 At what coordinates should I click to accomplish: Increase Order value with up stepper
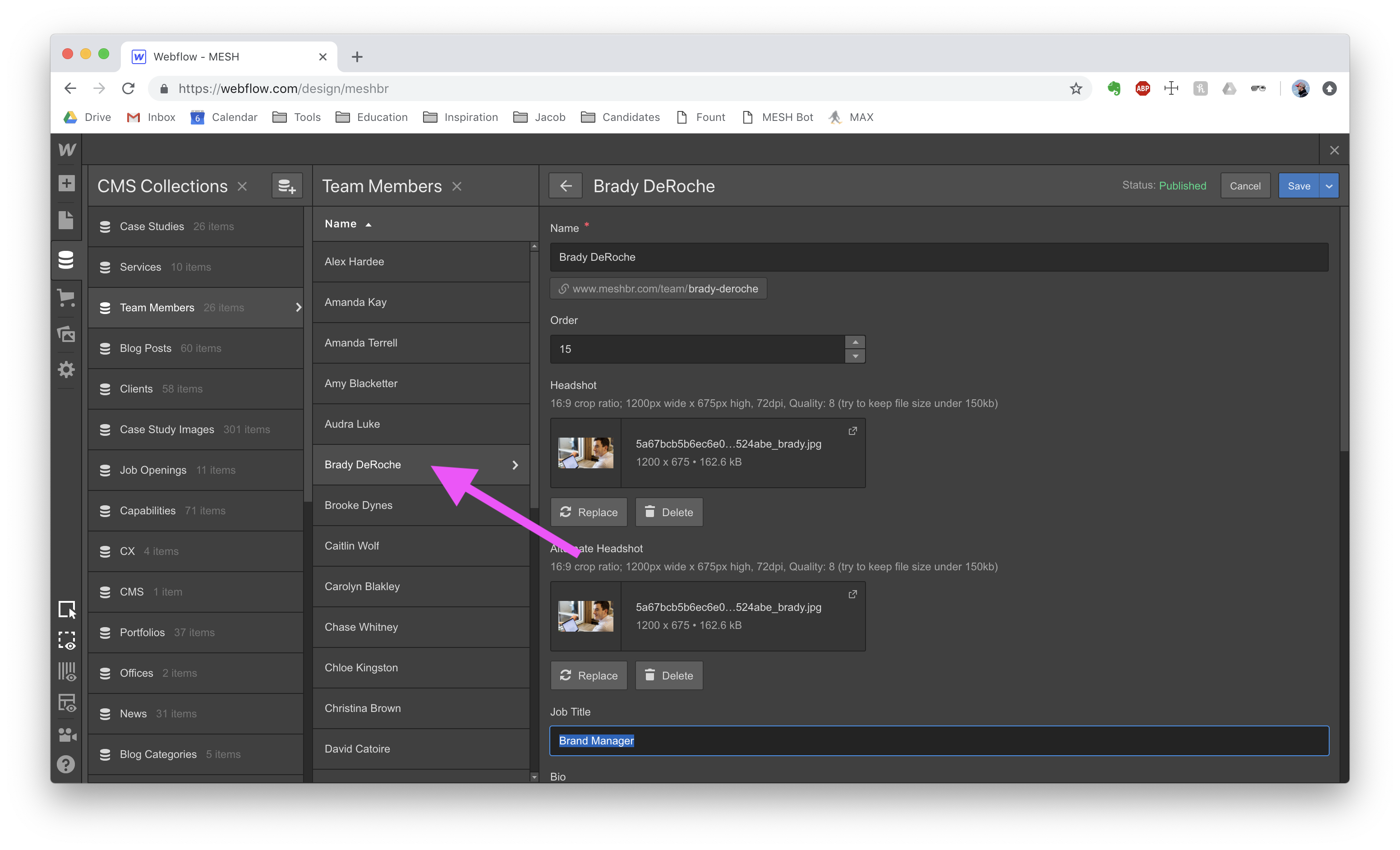855,342
